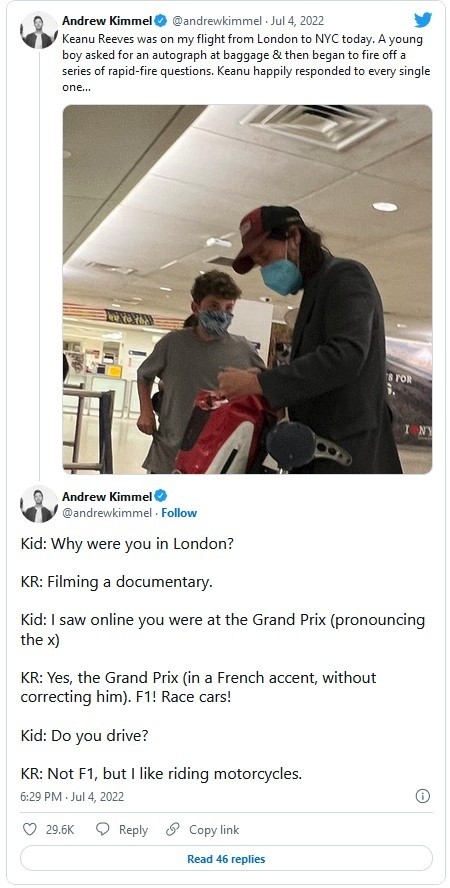The height and width of the screenshot is (888, 450).
Task: Click the top verified badge checkmark
Action: click(161, 21)
